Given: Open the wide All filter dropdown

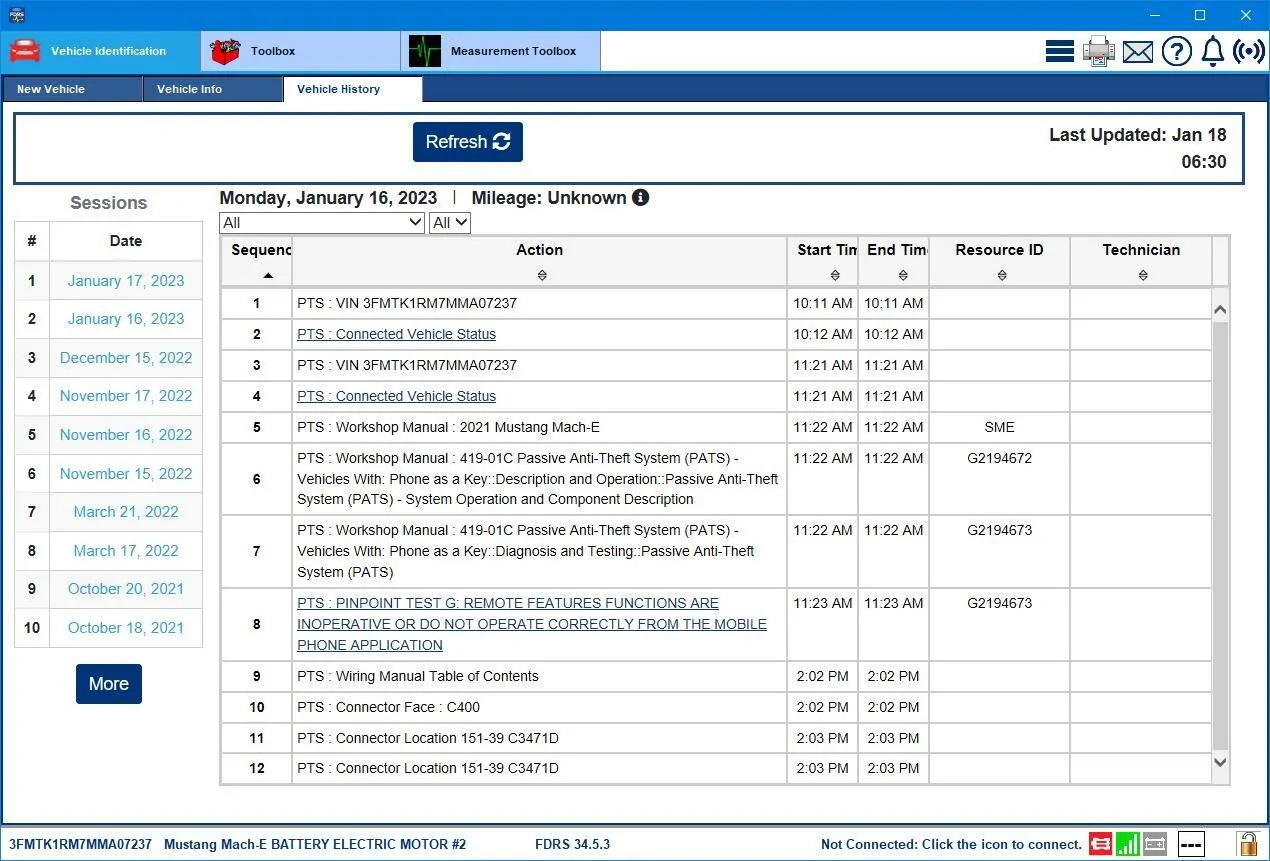Looking at the screenshot, I should (x=322, y=223).
